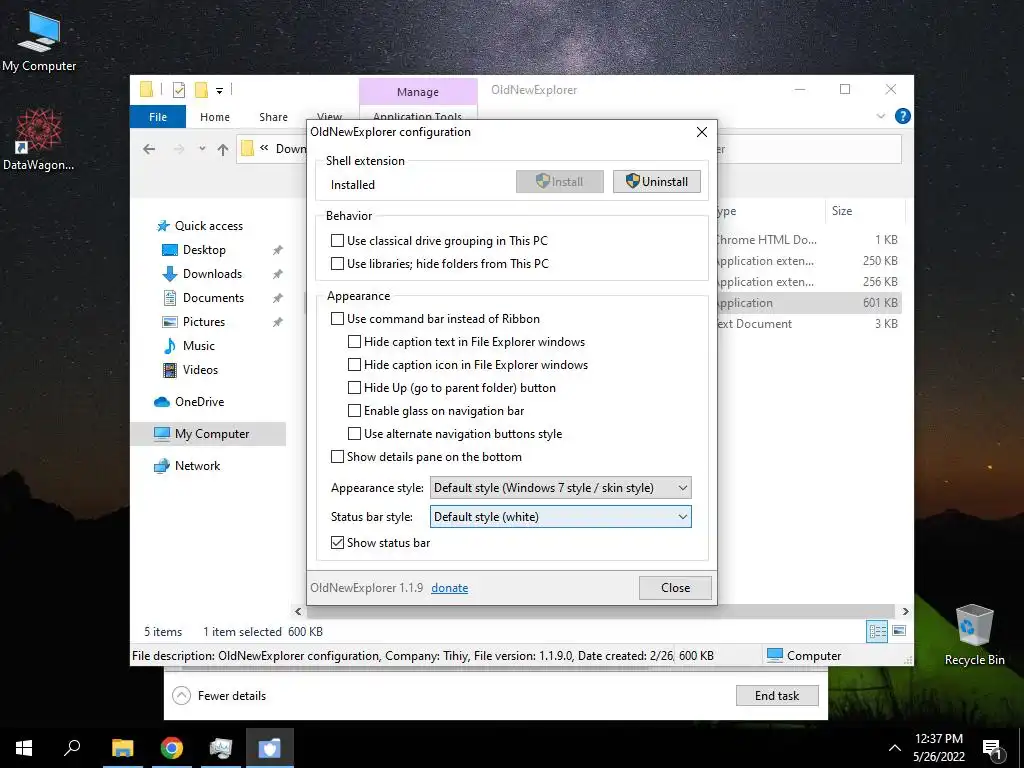1024x768 pixels.
Task: Select Music in navigation pane
Action: coord(199,345)
